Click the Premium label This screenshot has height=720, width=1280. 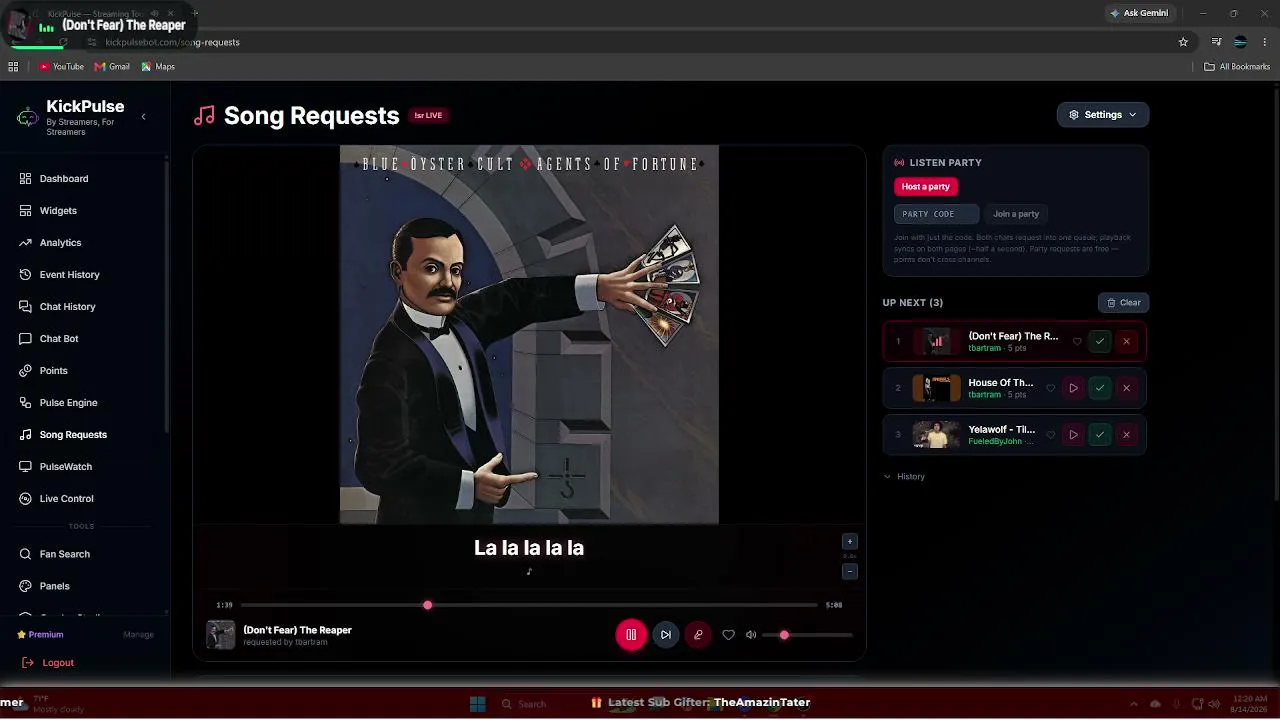[x=46, y=635]
